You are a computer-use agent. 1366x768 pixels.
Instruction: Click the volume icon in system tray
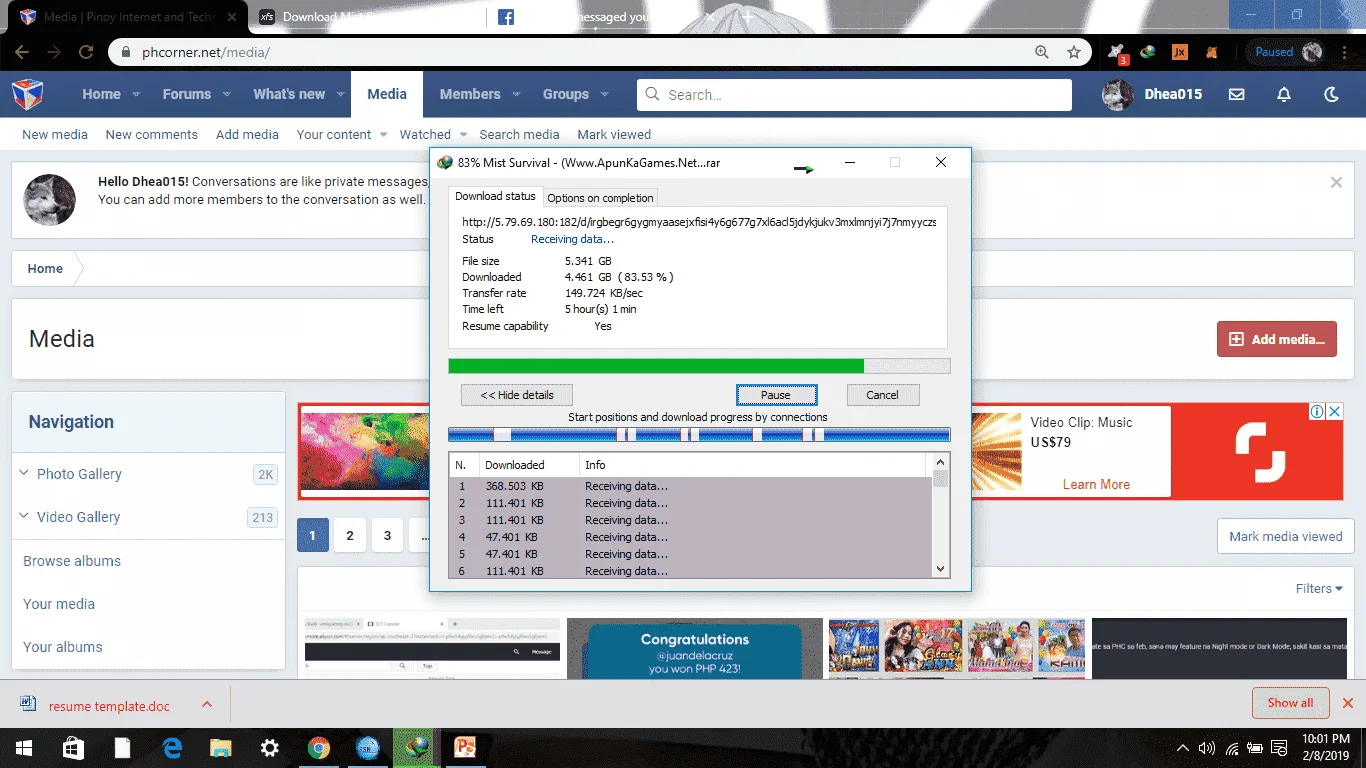point(1207,748)
